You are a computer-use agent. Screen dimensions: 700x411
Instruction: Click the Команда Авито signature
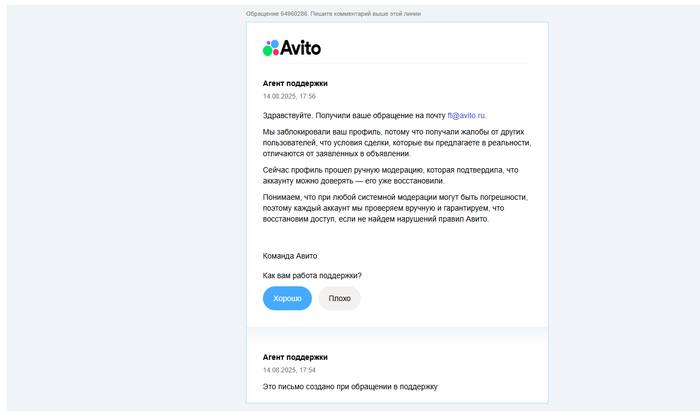coord(290,256)
